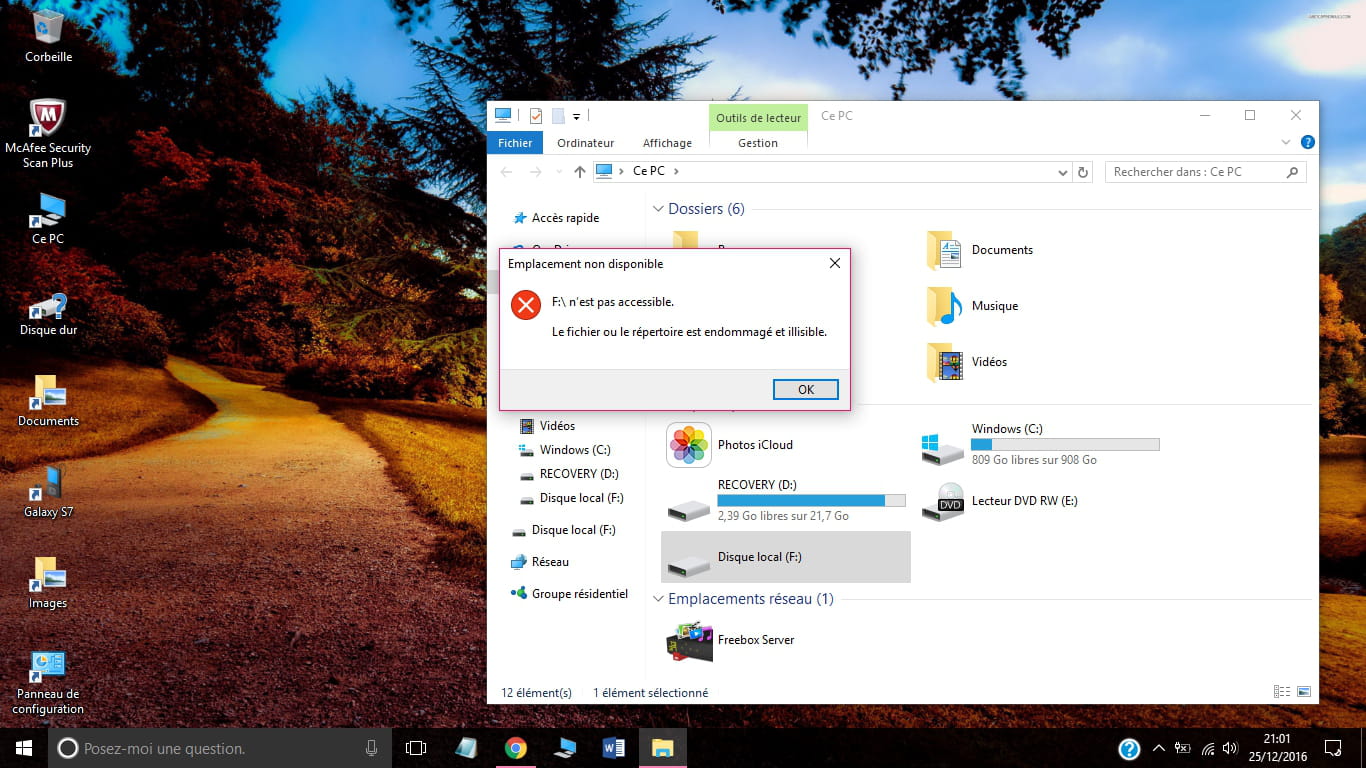The image size is (1366, 768).
Task: Go up one level with the up arrow
Action: pos(580,172)
